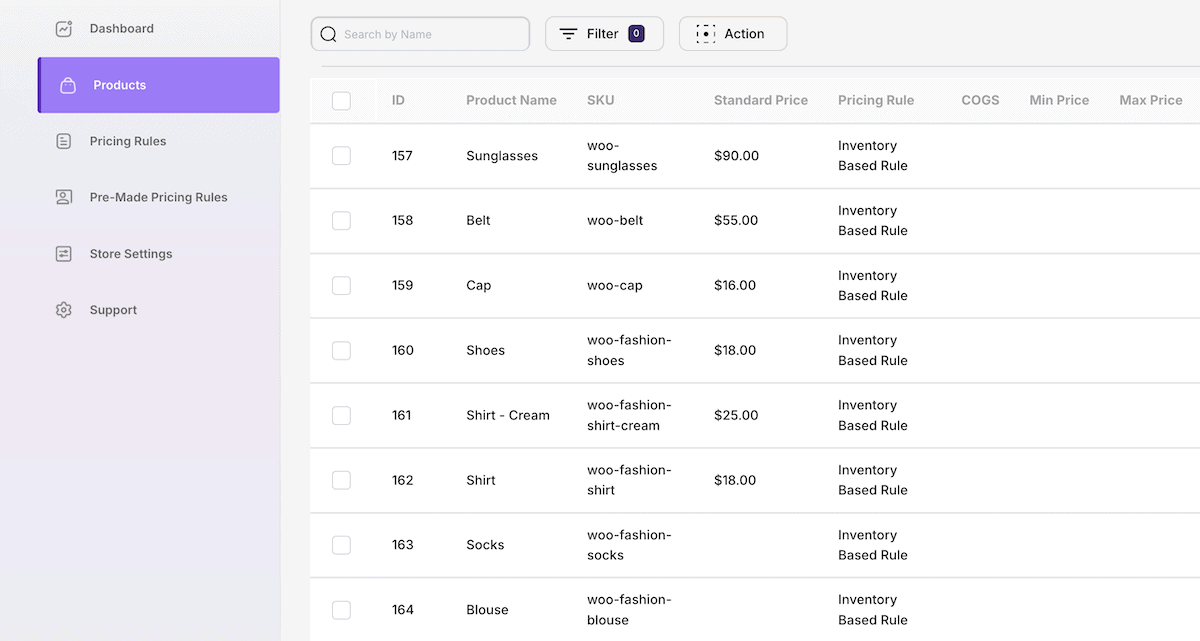Click the woo-sunglasses SKU cell

622,156
